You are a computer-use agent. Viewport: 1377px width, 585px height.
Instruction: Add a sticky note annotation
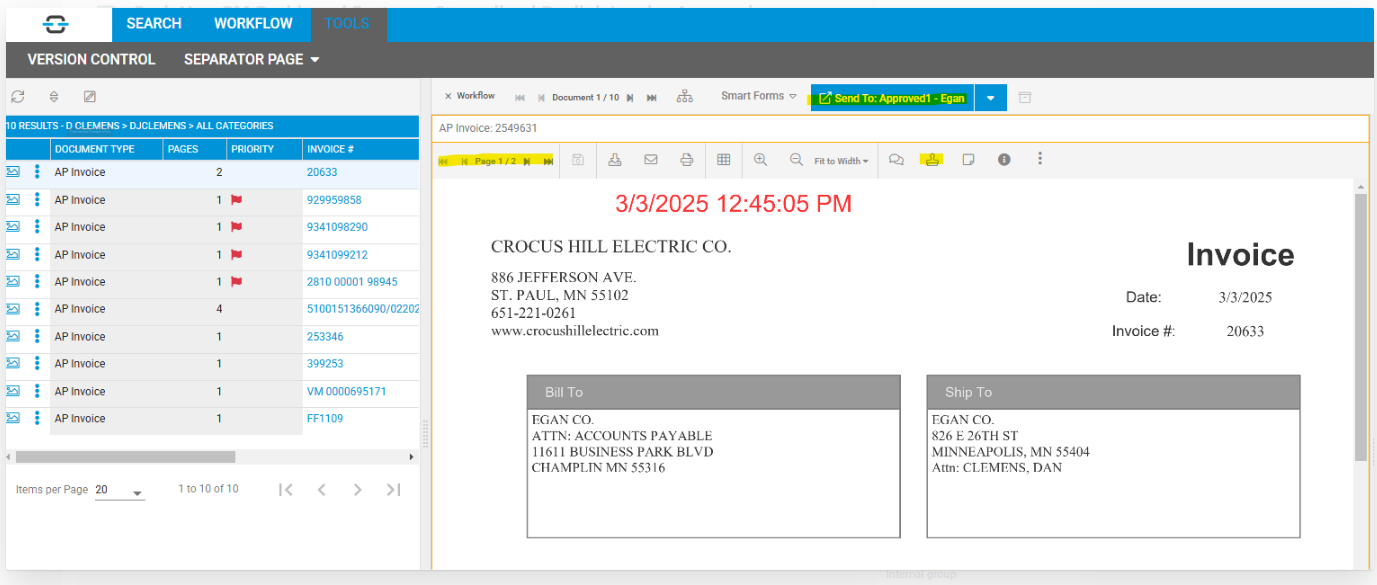click(x=968, y=160)
